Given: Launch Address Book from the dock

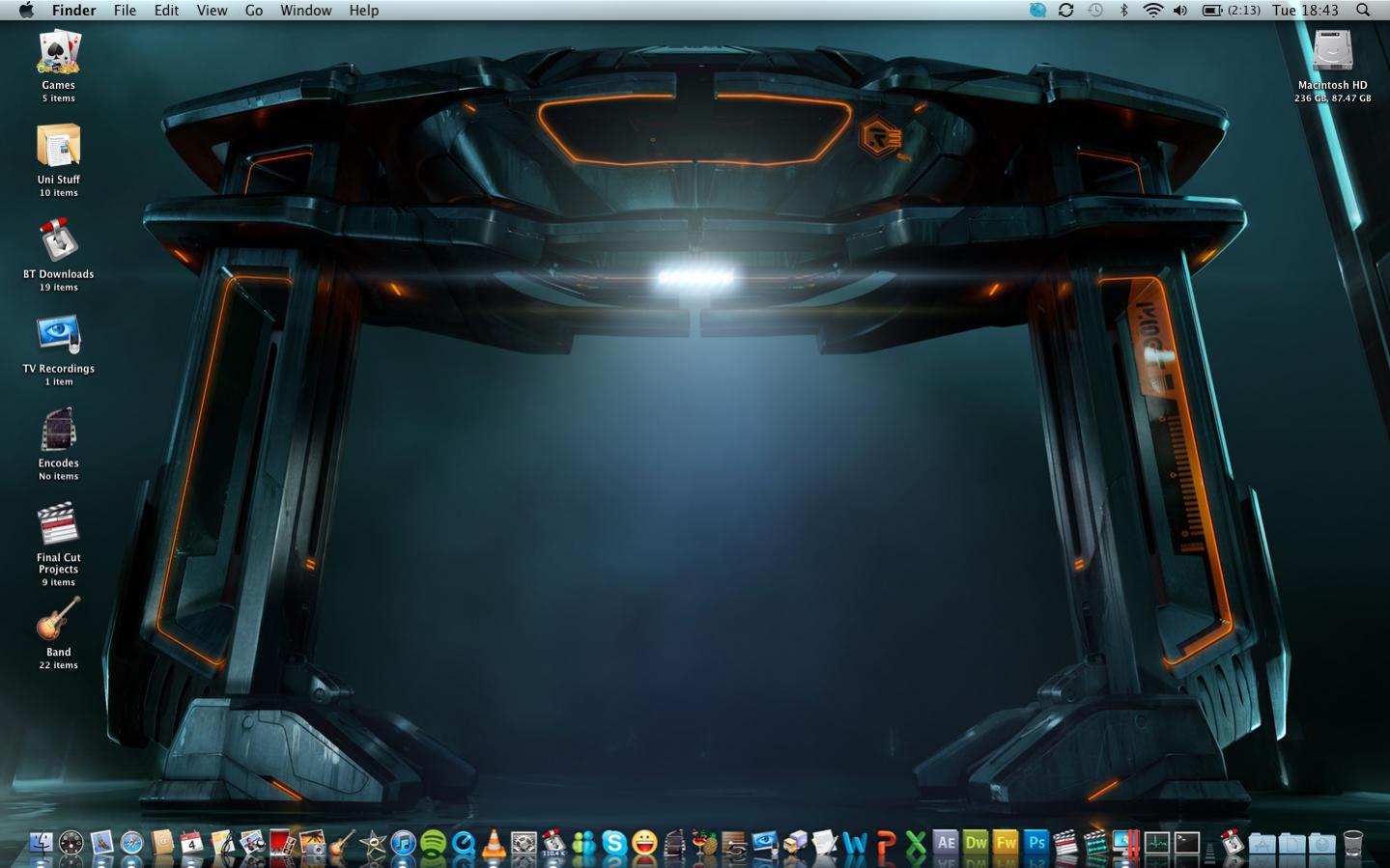Looking at the screenshot, I should 161,843.
